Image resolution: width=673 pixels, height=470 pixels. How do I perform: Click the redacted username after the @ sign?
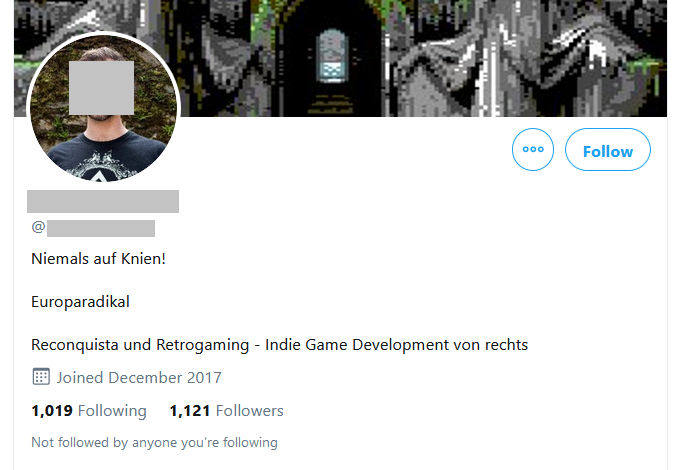[101, 228]
